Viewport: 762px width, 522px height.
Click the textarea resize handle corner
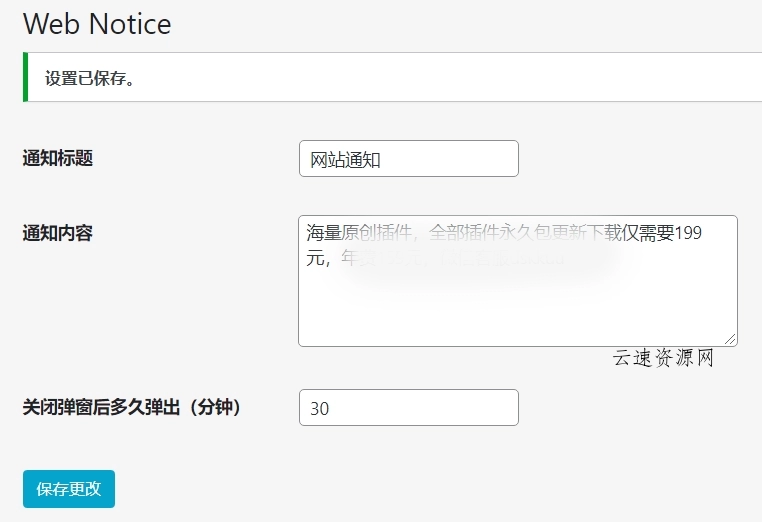pyautogui.click(x=731, y=340)
